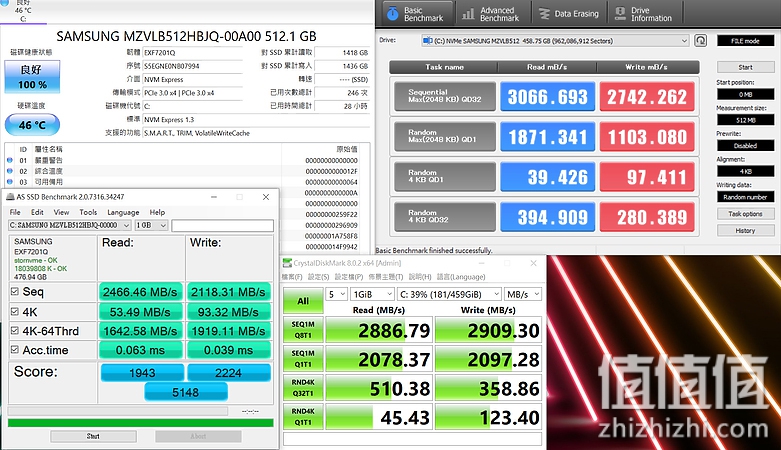Open the 1 GB size dropdown in AS SSD
Screen dimensions: 781x450
[151, 225]
